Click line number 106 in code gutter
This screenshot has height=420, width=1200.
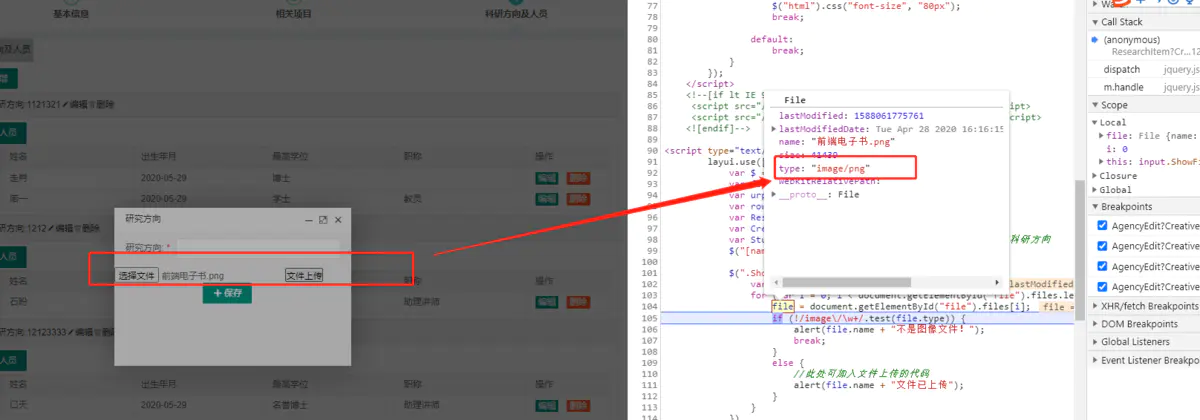point(651,329)
